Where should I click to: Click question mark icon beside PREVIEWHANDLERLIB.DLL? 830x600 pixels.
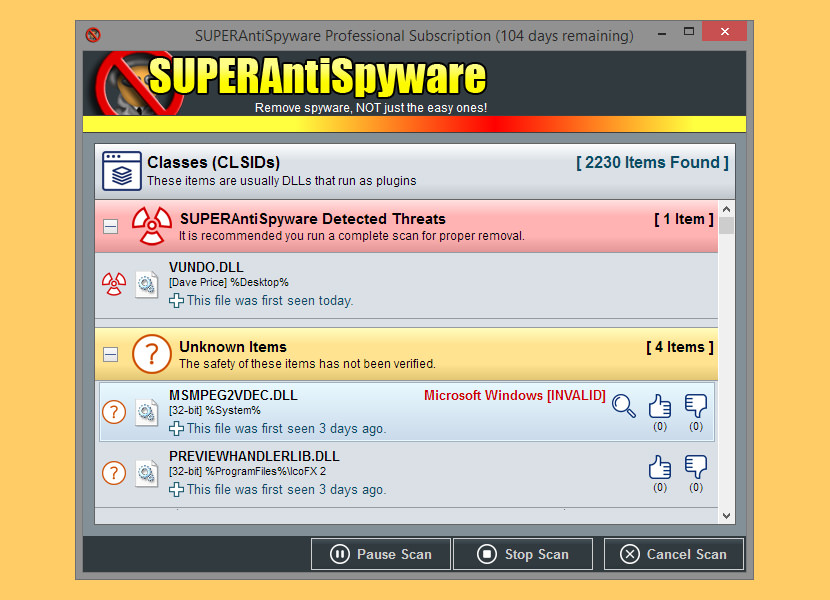[114, 473]
